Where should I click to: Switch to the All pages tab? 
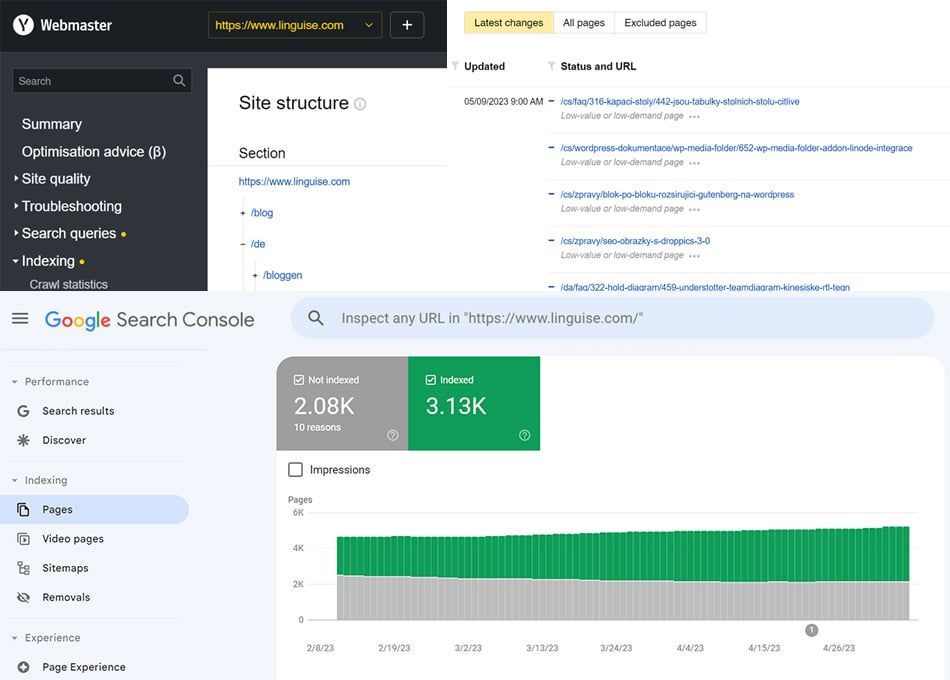click(583, 23)
